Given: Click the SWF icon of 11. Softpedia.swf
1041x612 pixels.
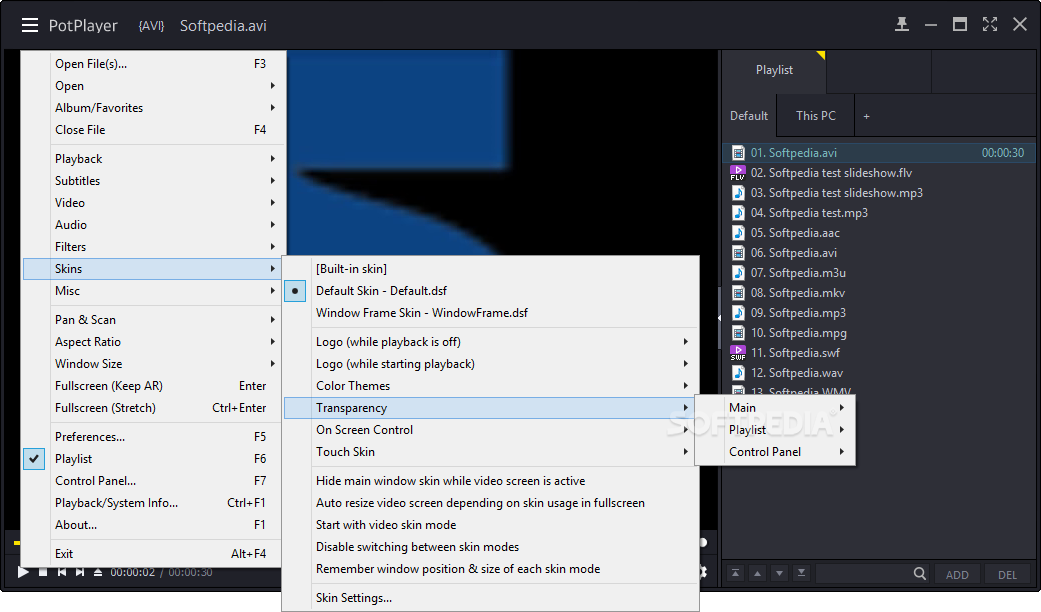Looking at the screenshot, I should pos(738,352).
